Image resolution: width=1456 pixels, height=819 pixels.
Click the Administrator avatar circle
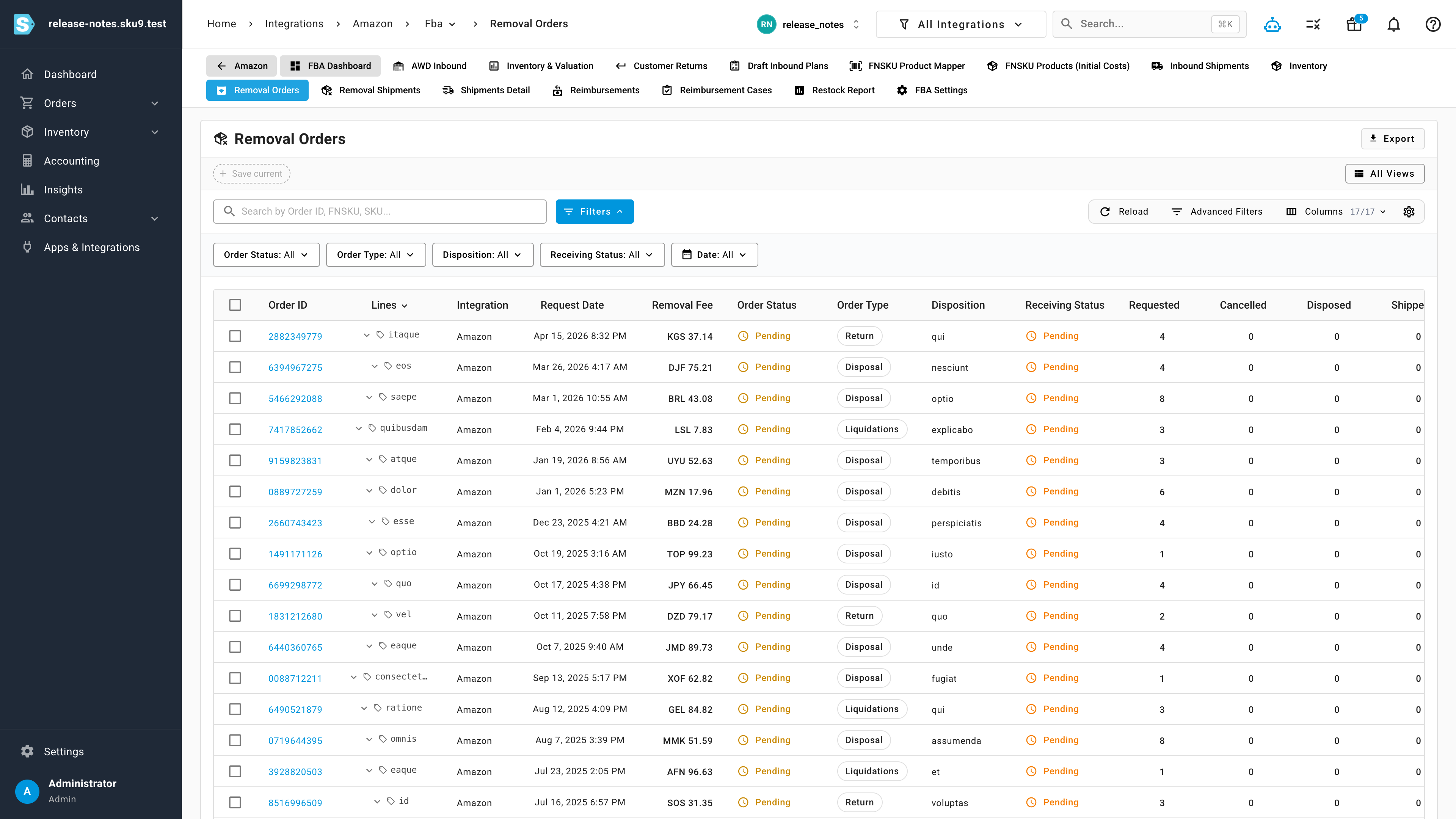(27, 791)
